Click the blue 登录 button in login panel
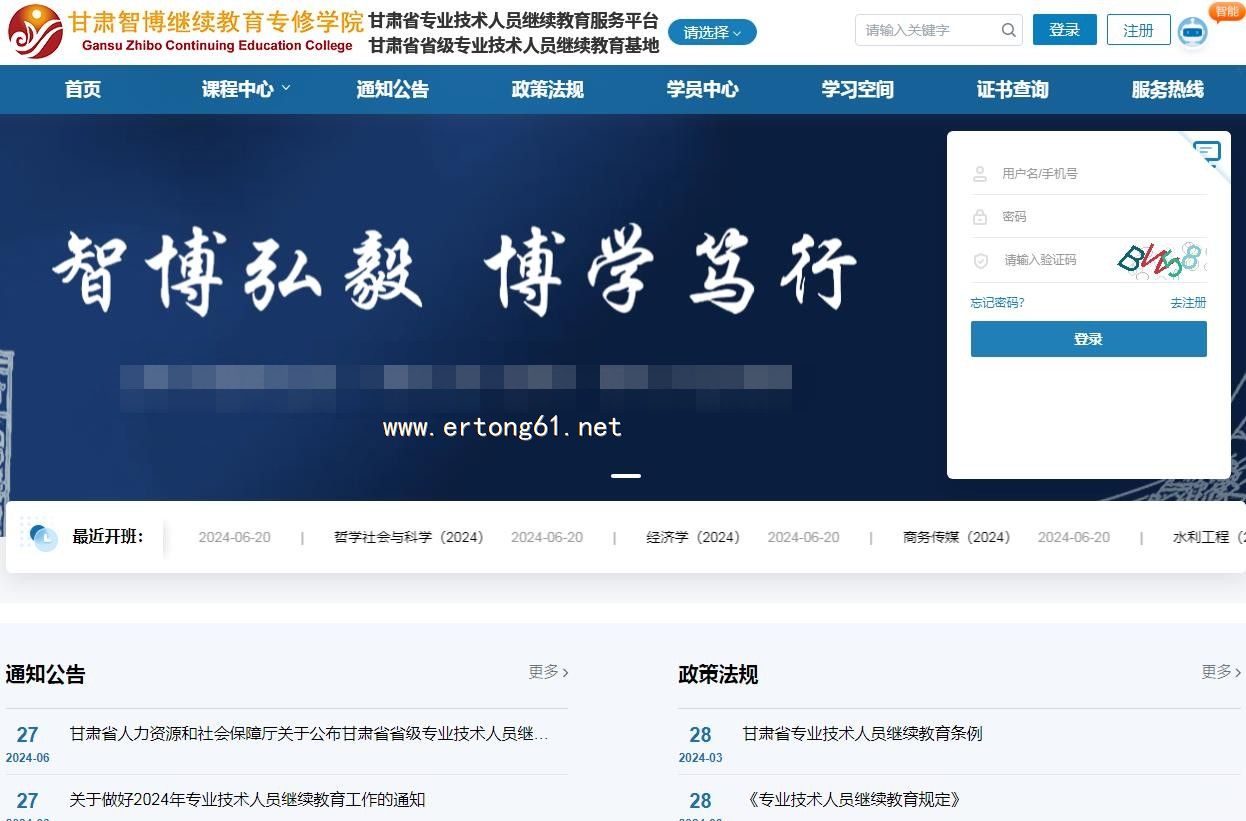 pyautogui.click(x=1088, y=339)
